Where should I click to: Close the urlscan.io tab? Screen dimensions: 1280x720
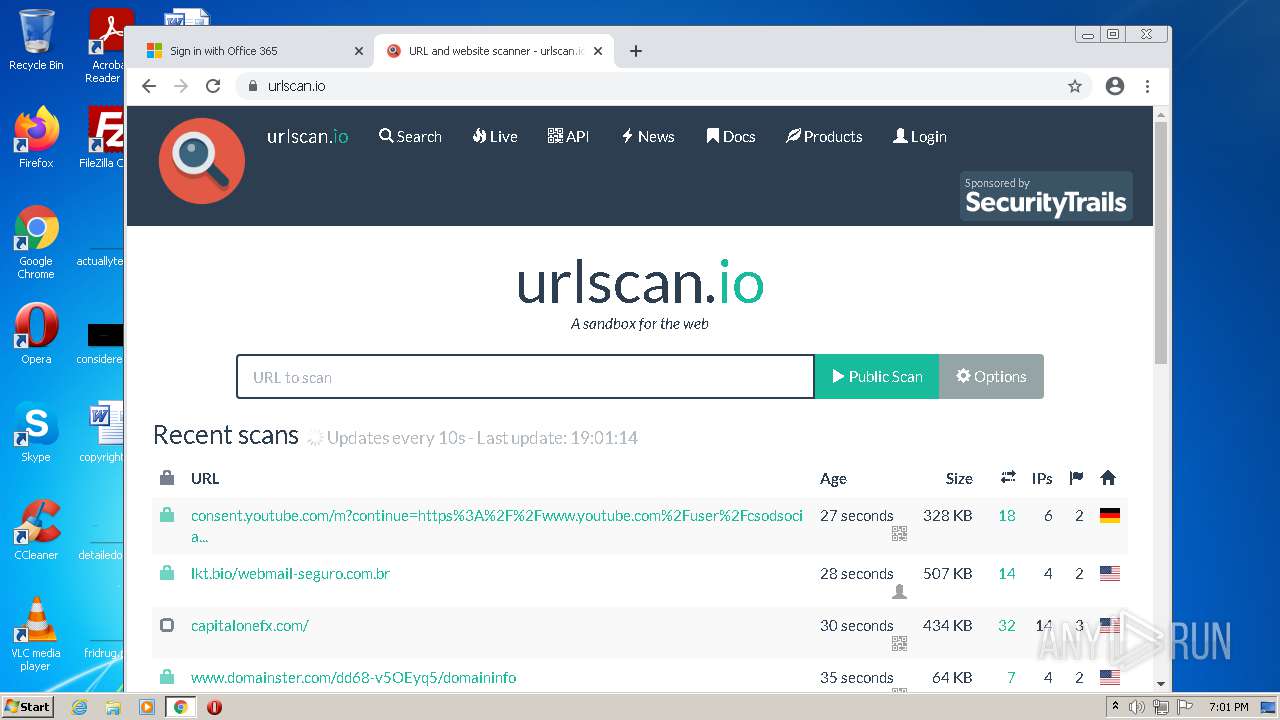pyautogui.click(x=598, y=51)
